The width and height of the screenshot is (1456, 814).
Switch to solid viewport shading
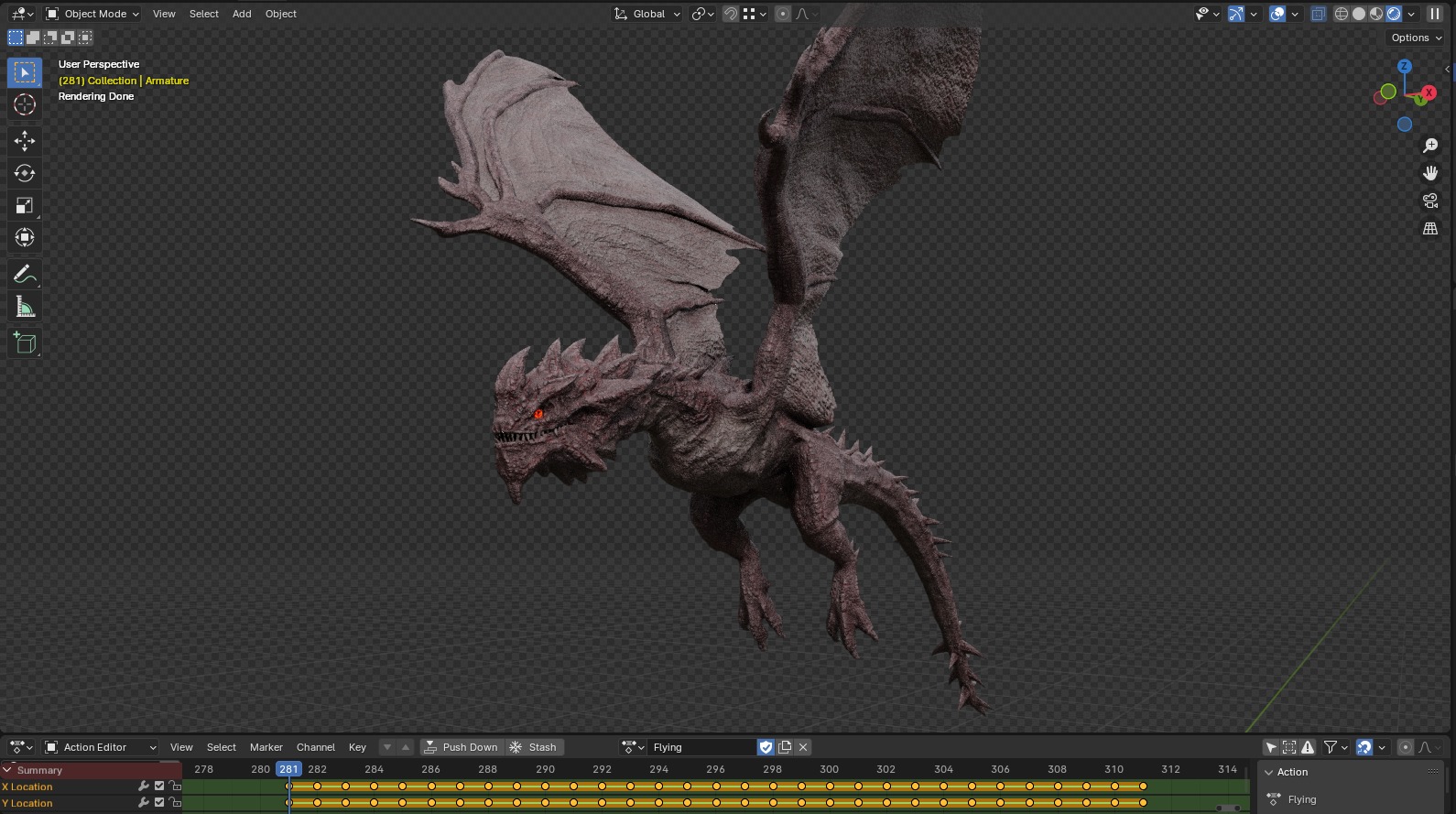1359,14
